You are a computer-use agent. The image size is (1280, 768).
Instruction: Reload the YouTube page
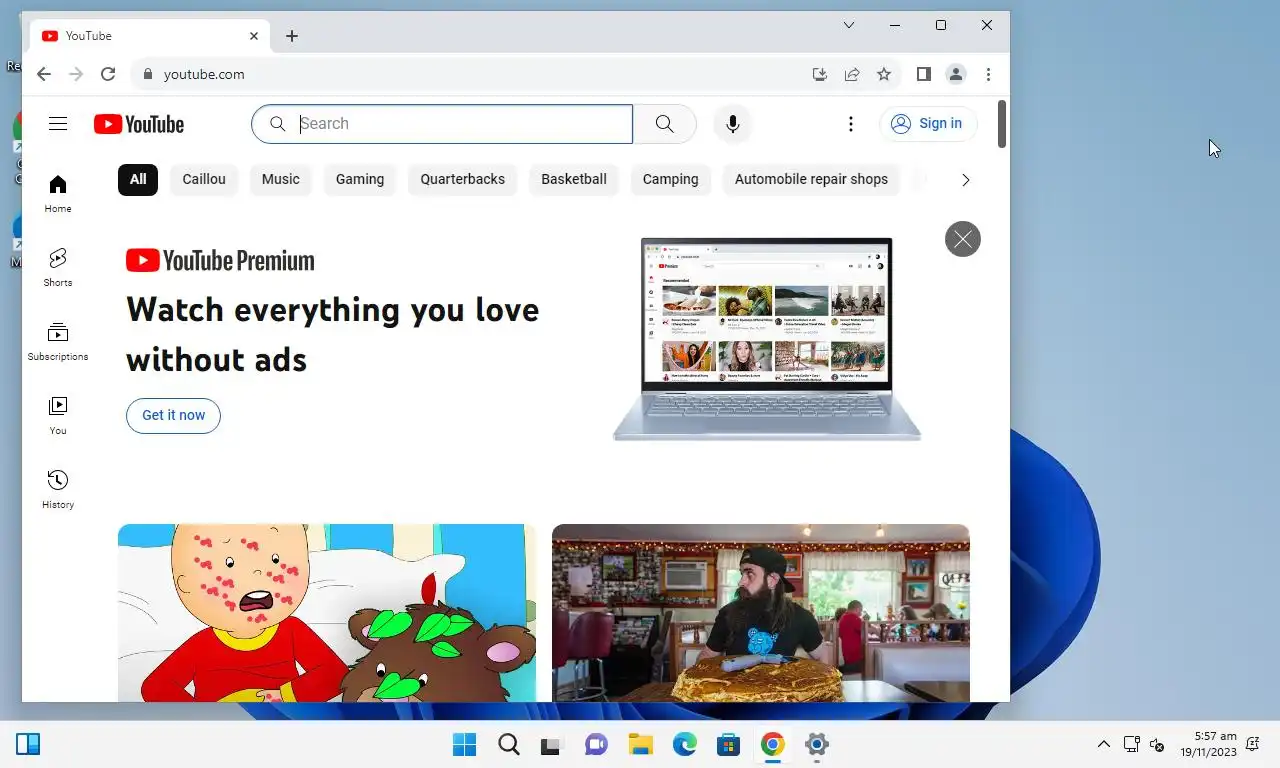(x=108, y=74)
